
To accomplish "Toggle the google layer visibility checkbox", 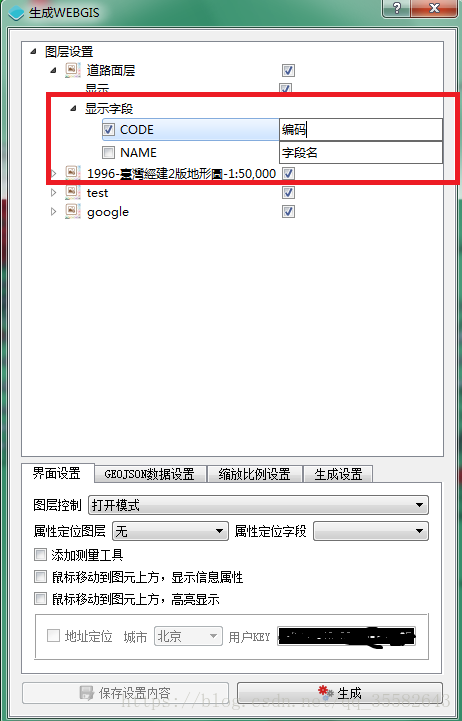I will coord(288,212).
